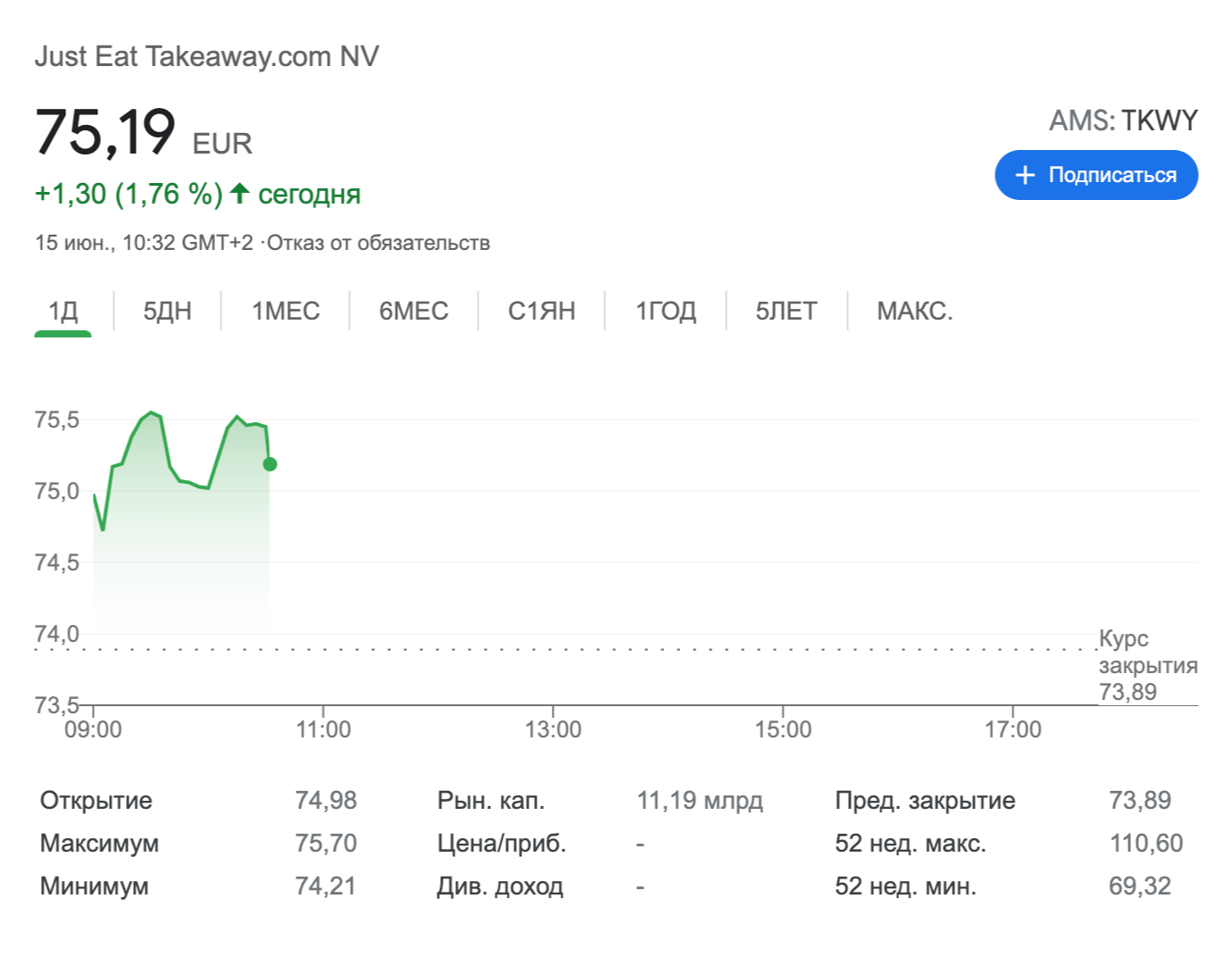Click the 52-week high value 110,60
The width and height of the screenshot is (1232, 957).
pyautogui.click(x=1146, y=843)
